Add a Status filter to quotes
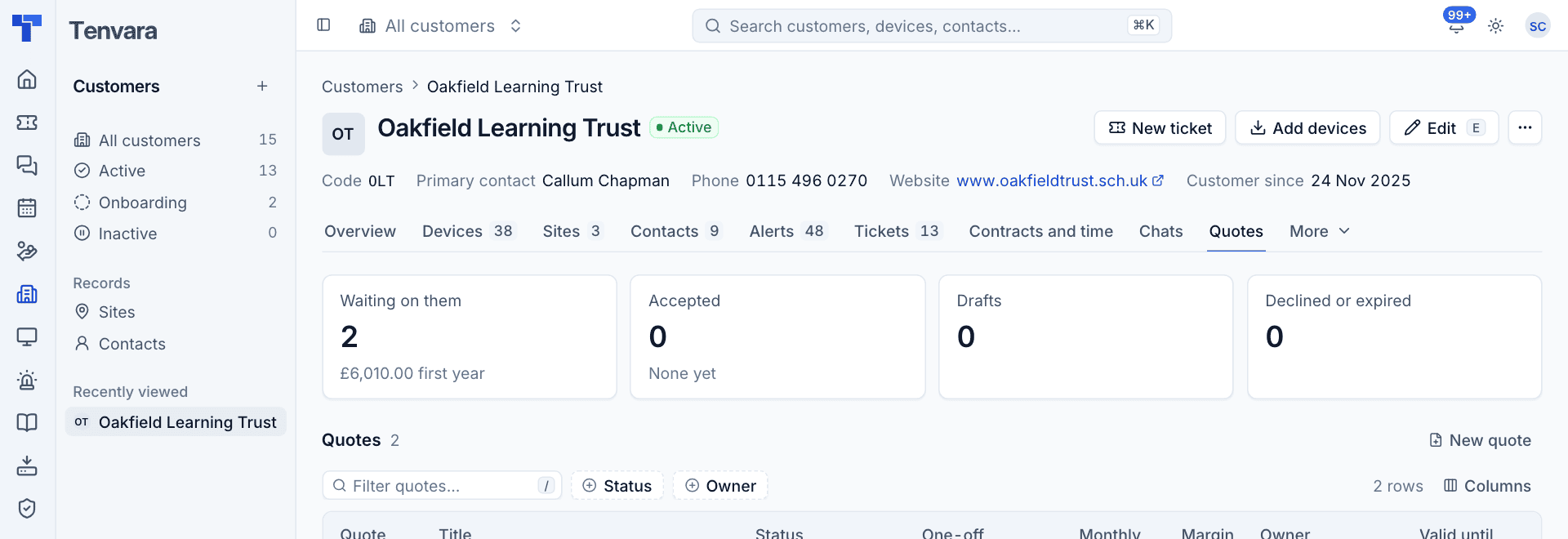 click(x=617, y=486)
